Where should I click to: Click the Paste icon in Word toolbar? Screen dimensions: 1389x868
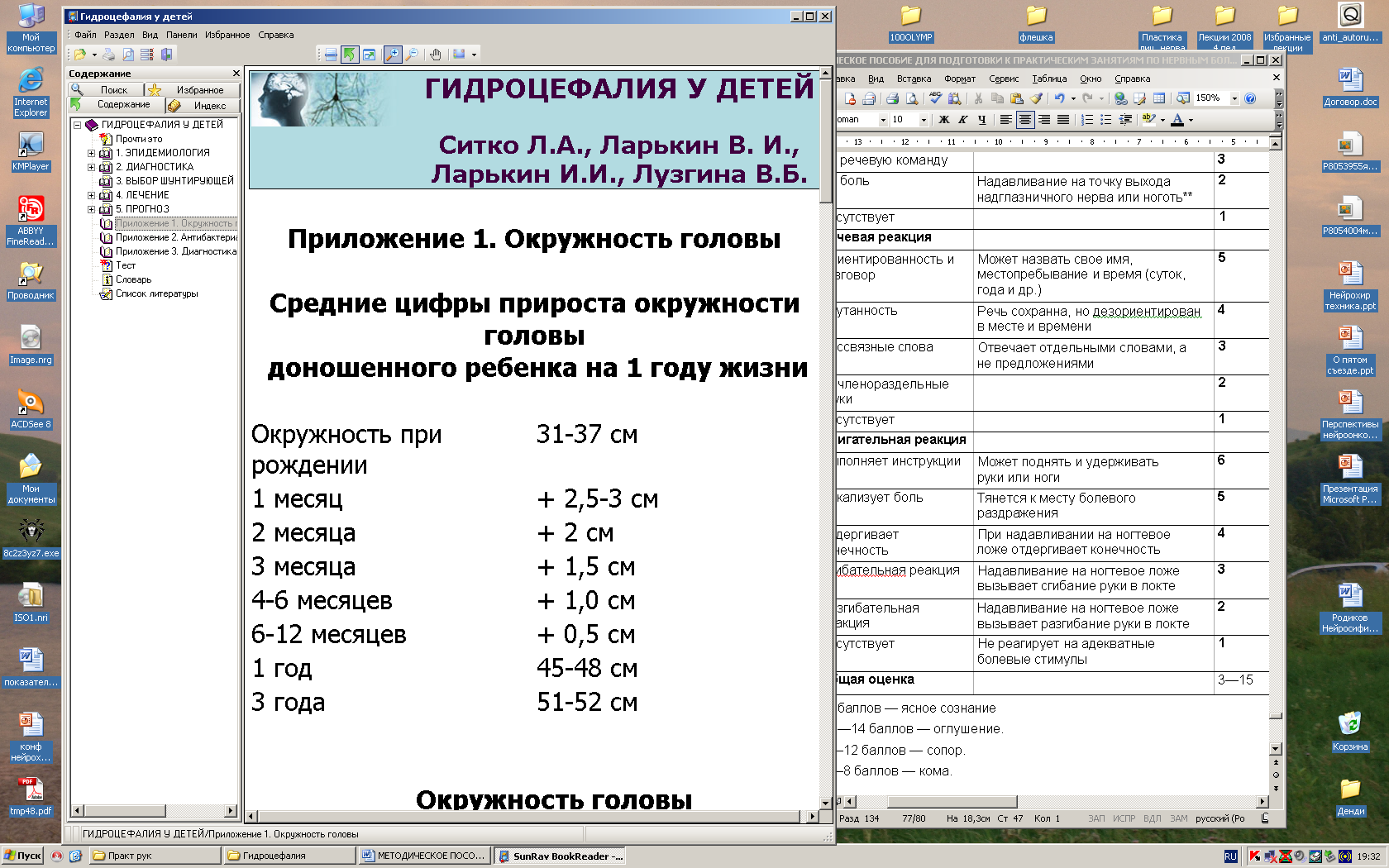click(x=1016, y=98)
